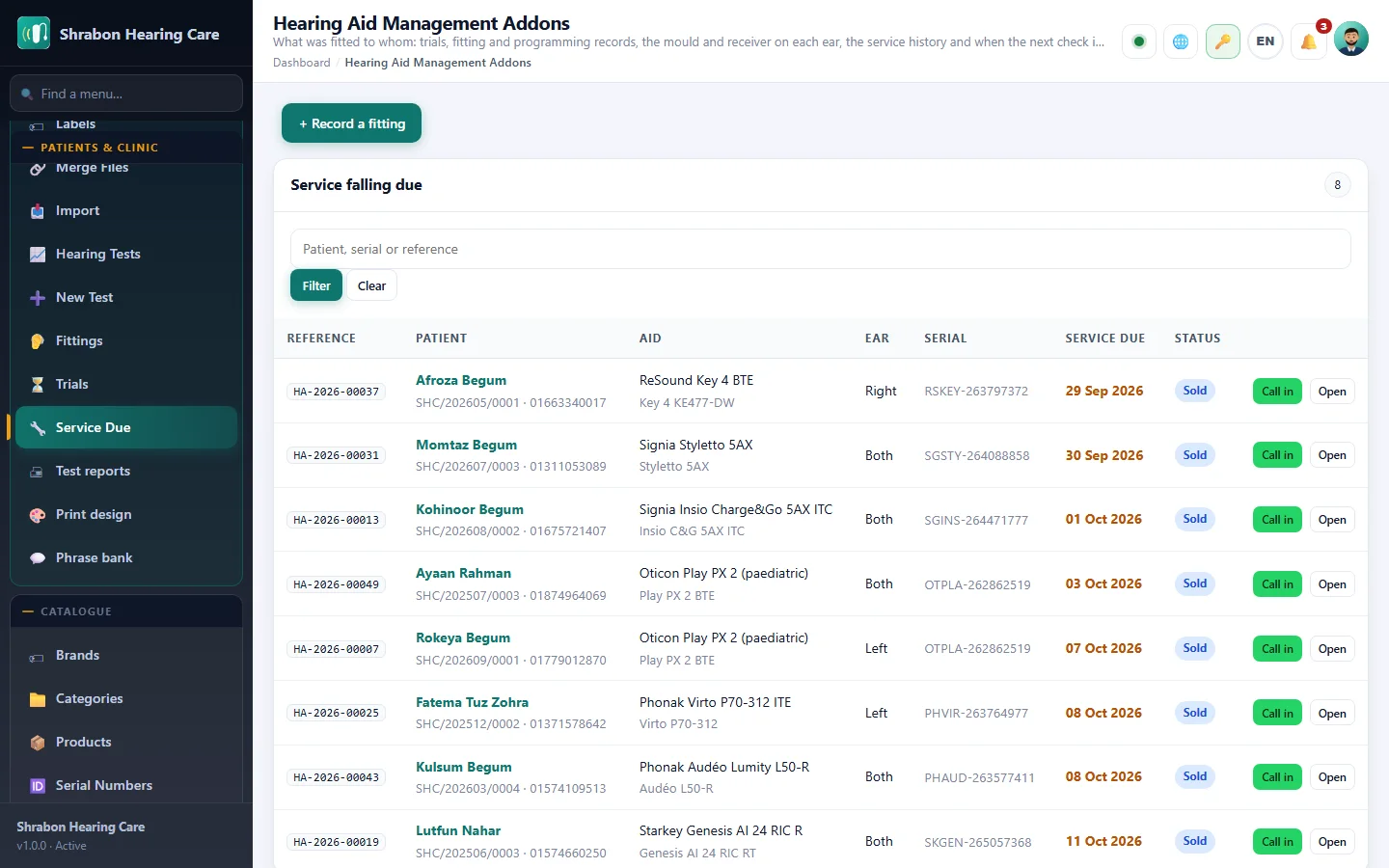Collapse the Patients & Clinic section header
Screen dimensions: 1389x868
(126, 148)
